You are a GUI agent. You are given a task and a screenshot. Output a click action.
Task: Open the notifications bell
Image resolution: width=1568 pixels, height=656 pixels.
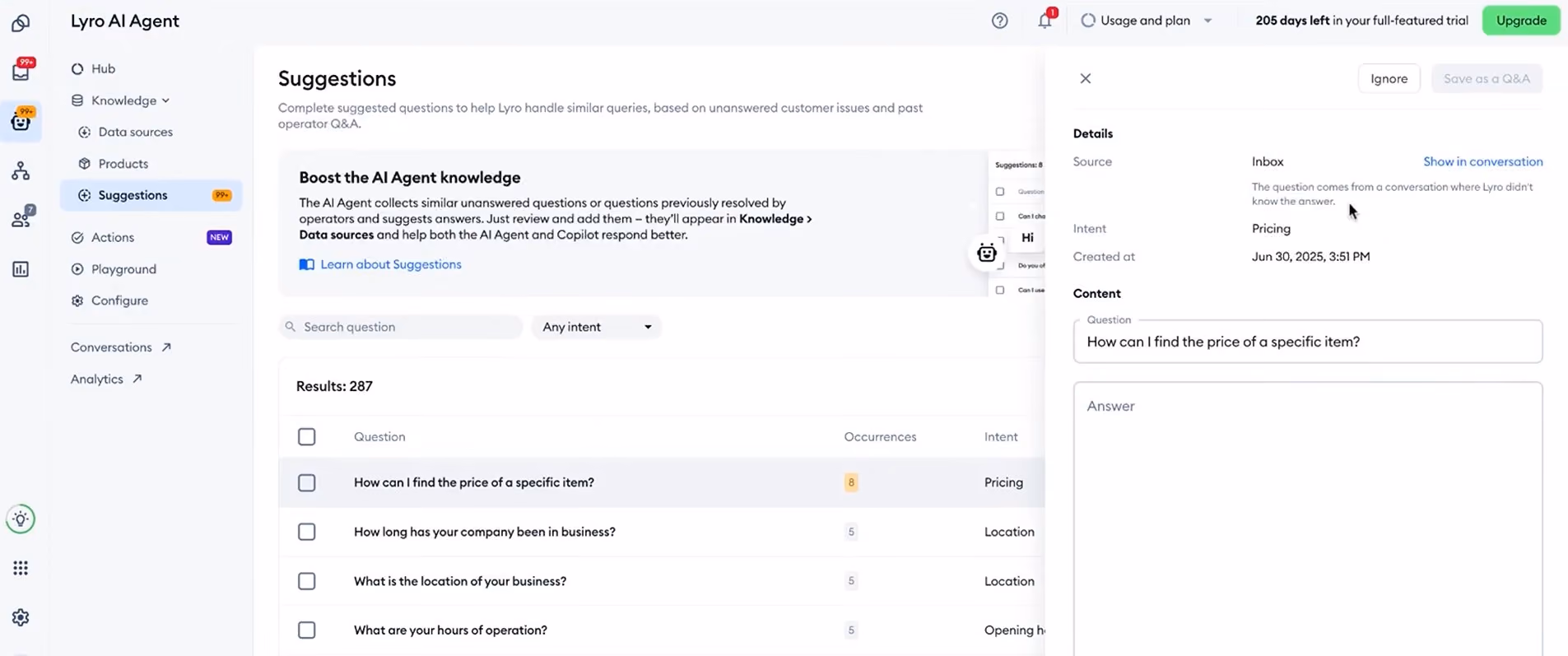pyautogui.click(x=1045, y=21)
